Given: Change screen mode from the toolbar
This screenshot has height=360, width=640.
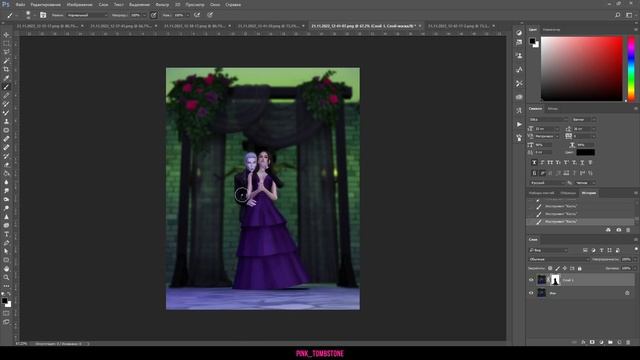Looking at the screenshot, I should [6, 322].
